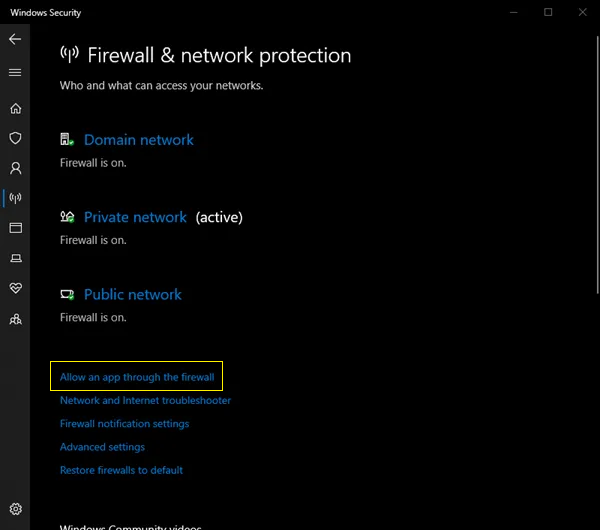Viewport: 600px width, 530px height.
Task: Click Allow an app through the firewall
Action: pos(137,377)
